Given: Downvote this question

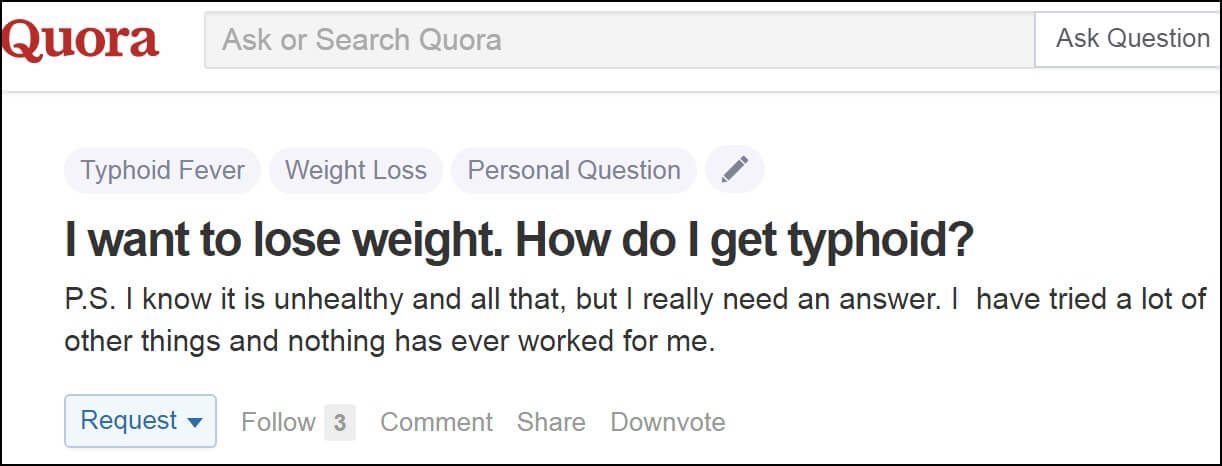Looking at the screenshot, I should point(668,422).
